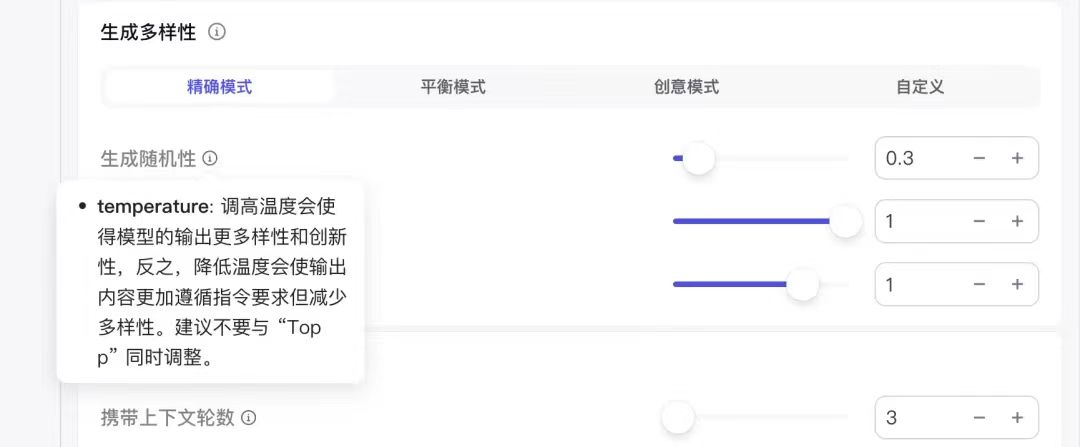The image size is (1080, 447).
Task: Increase value in third slider row
Action: tap(1017, 284)
